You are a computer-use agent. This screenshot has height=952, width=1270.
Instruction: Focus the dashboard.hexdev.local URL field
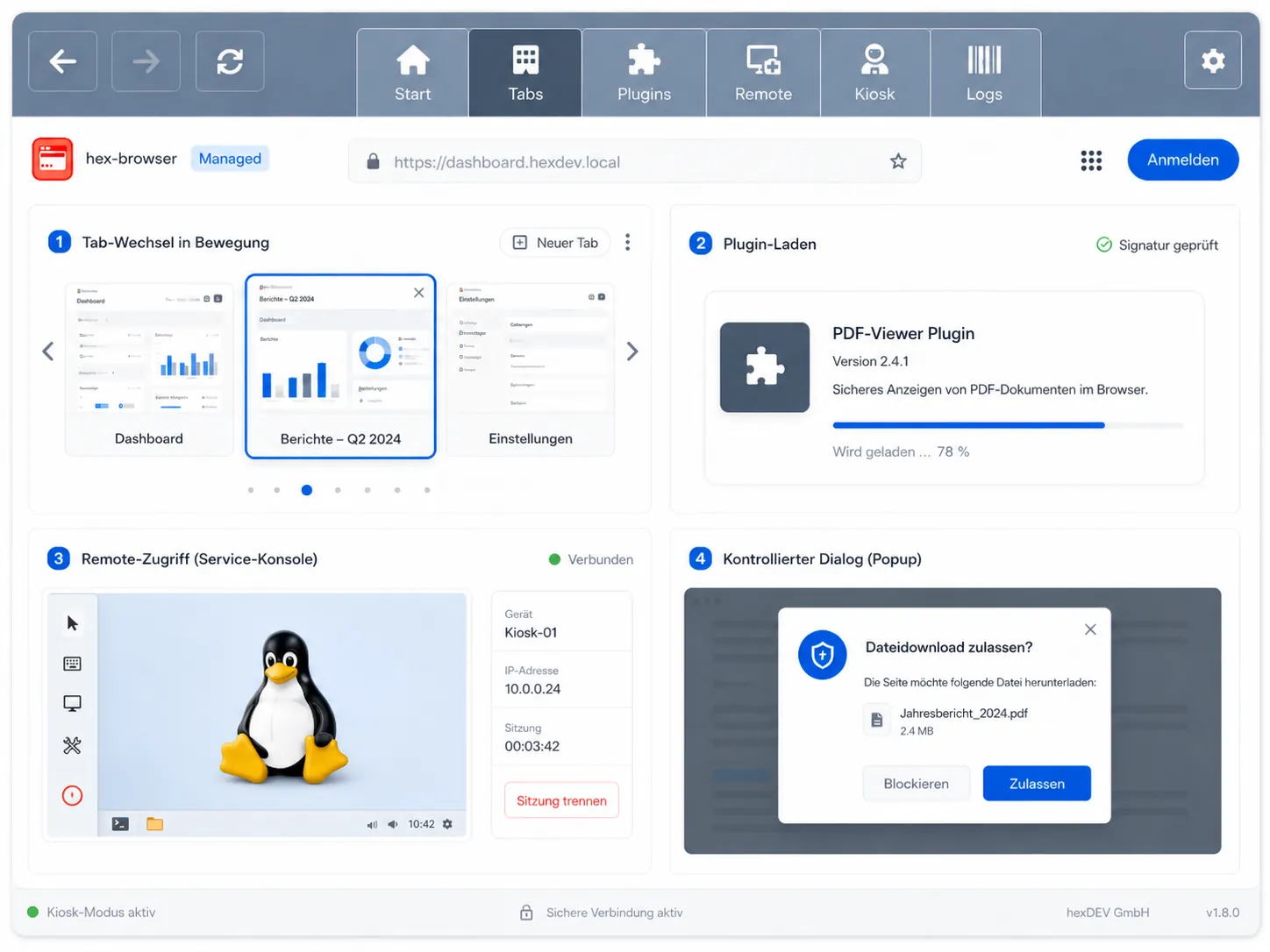tap(635, 161)
